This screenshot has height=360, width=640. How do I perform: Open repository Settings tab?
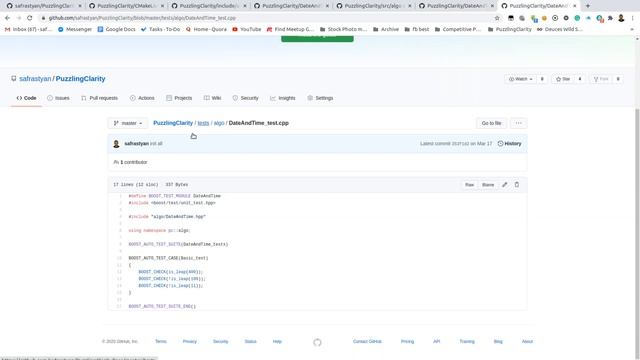[320, 98]
